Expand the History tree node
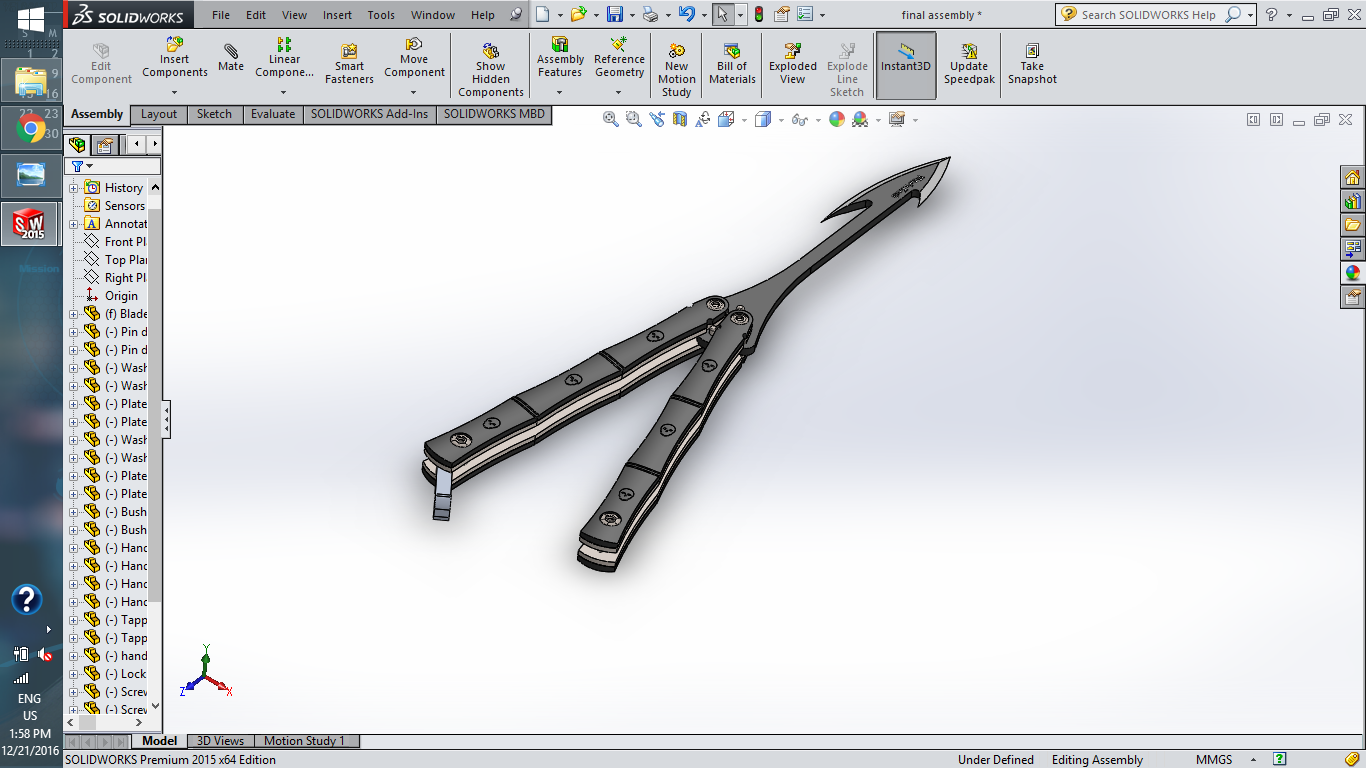 point(73,187)
